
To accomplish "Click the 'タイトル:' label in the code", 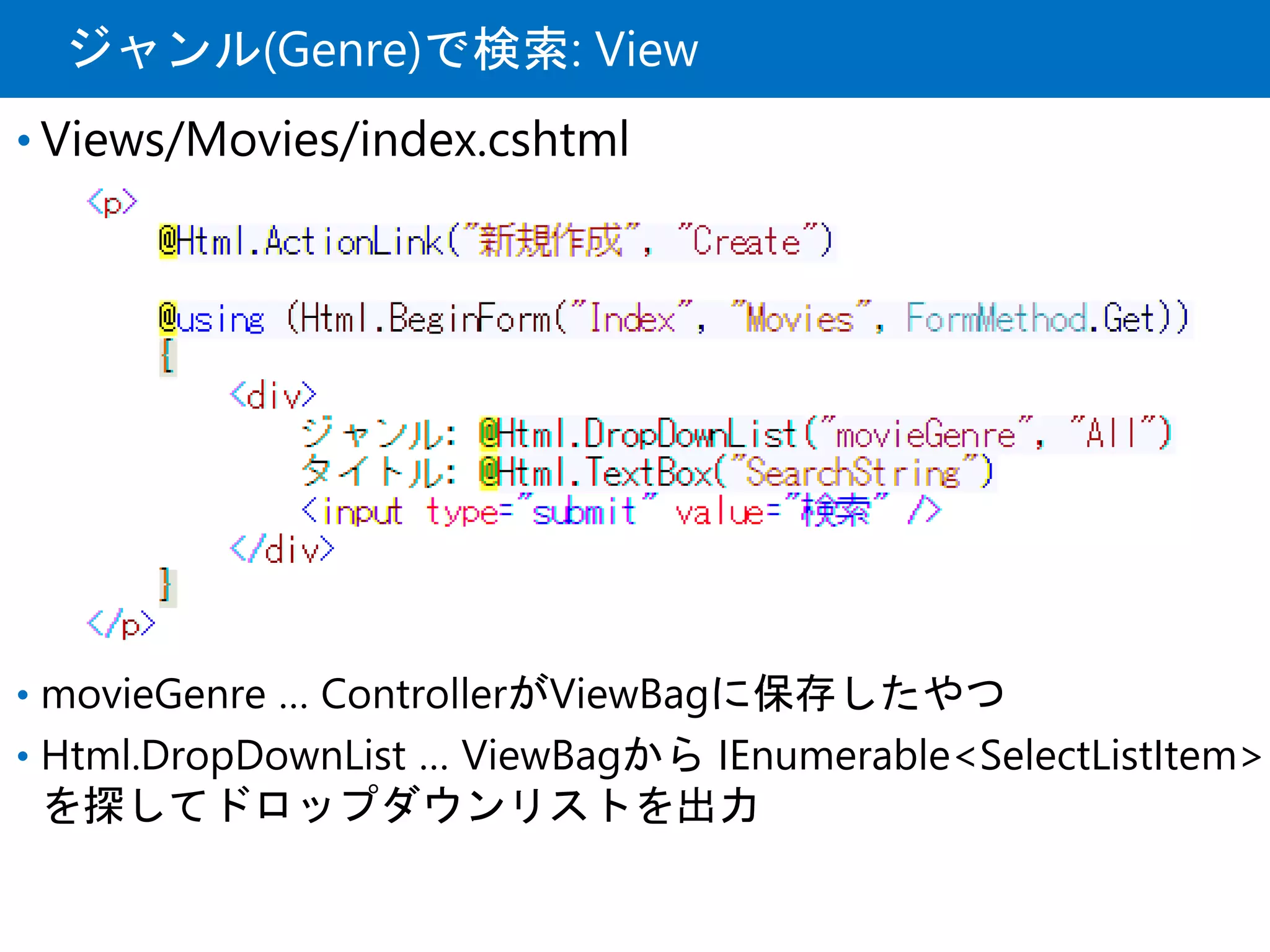I will pyautogui.click(x=379, y=472).
